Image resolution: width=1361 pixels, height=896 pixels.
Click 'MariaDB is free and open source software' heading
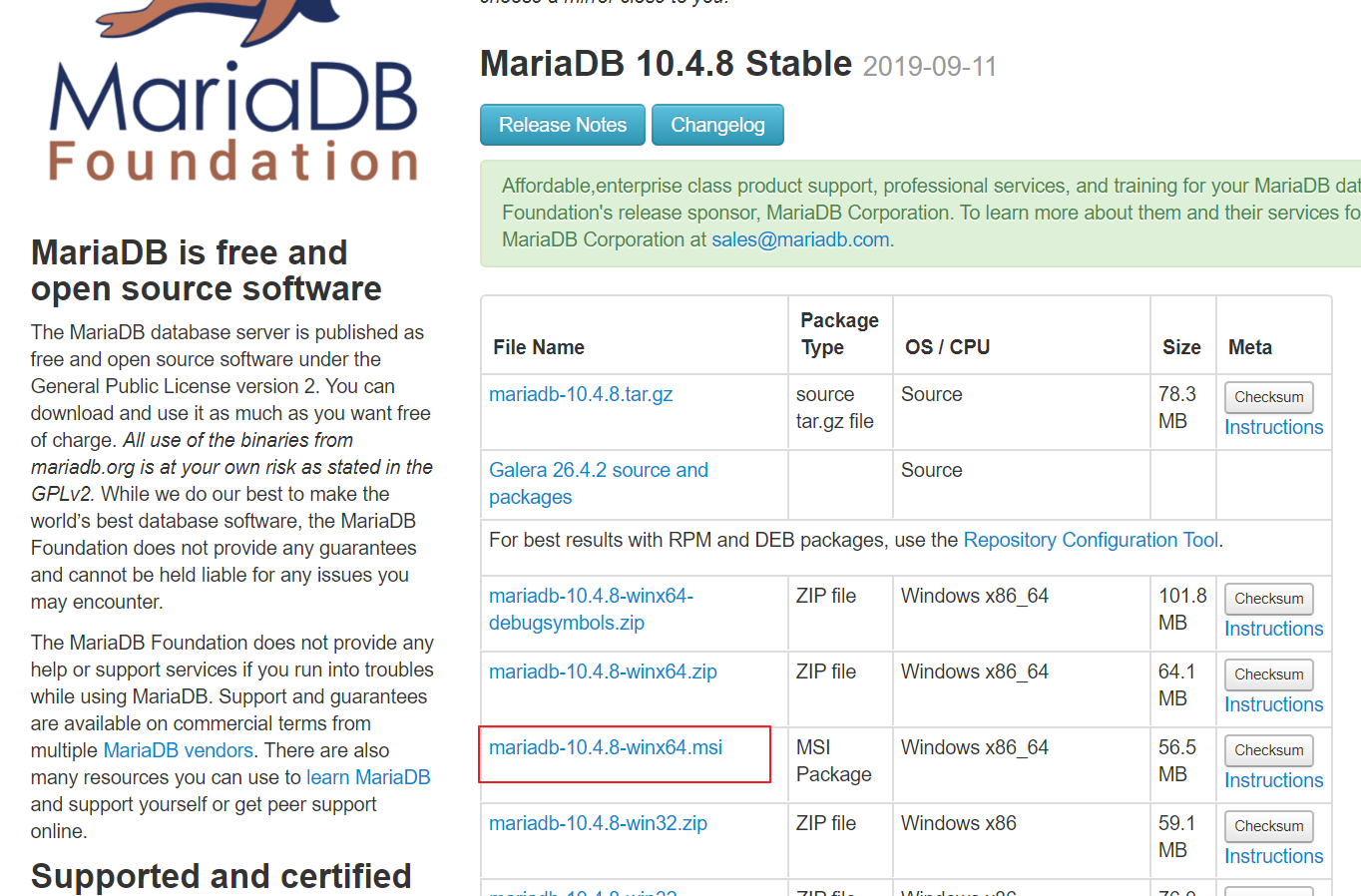point(207,270)
